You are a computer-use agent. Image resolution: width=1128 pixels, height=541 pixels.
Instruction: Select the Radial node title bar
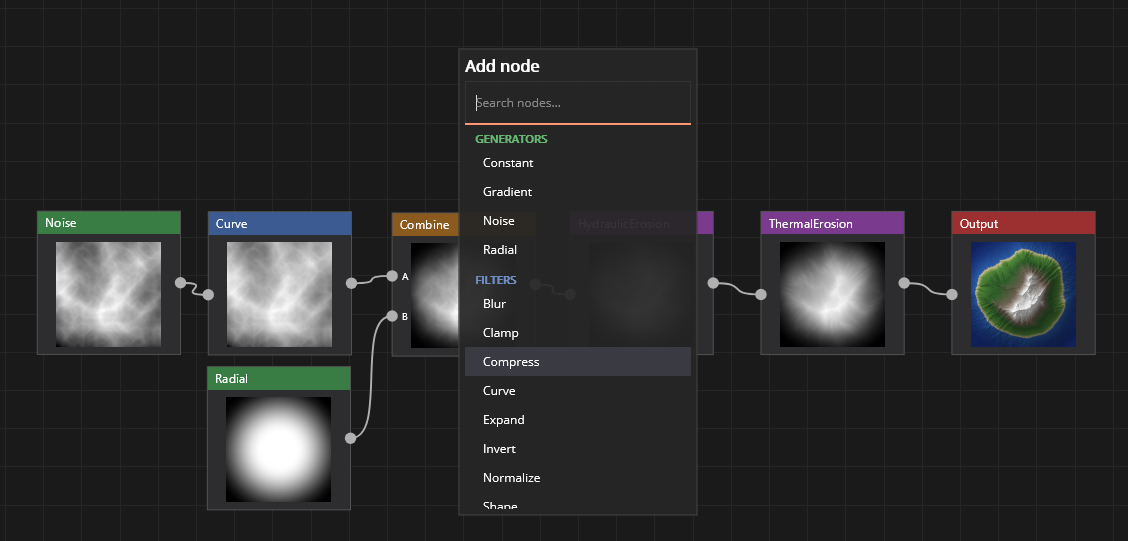pyautogui.click(x=279, y=378)
